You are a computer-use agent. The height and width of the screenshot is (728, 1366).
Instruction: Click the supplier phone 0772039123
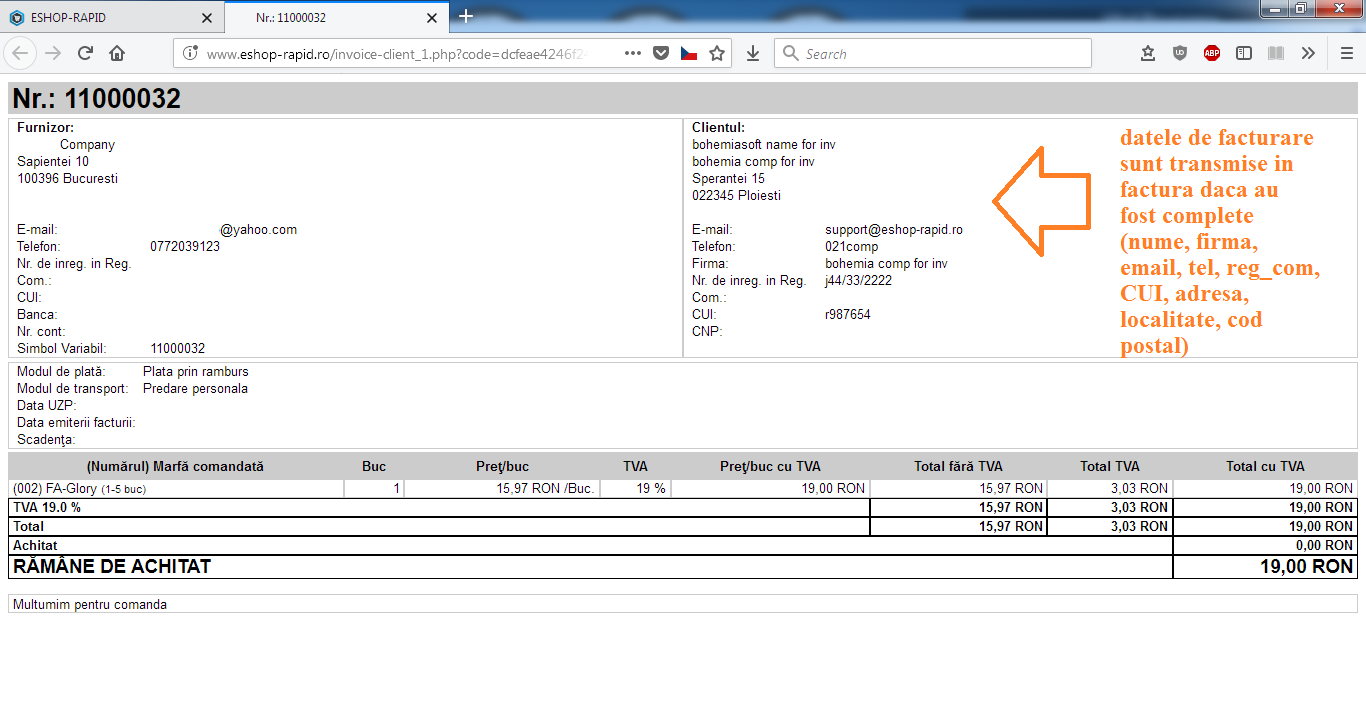click(185, 246)
